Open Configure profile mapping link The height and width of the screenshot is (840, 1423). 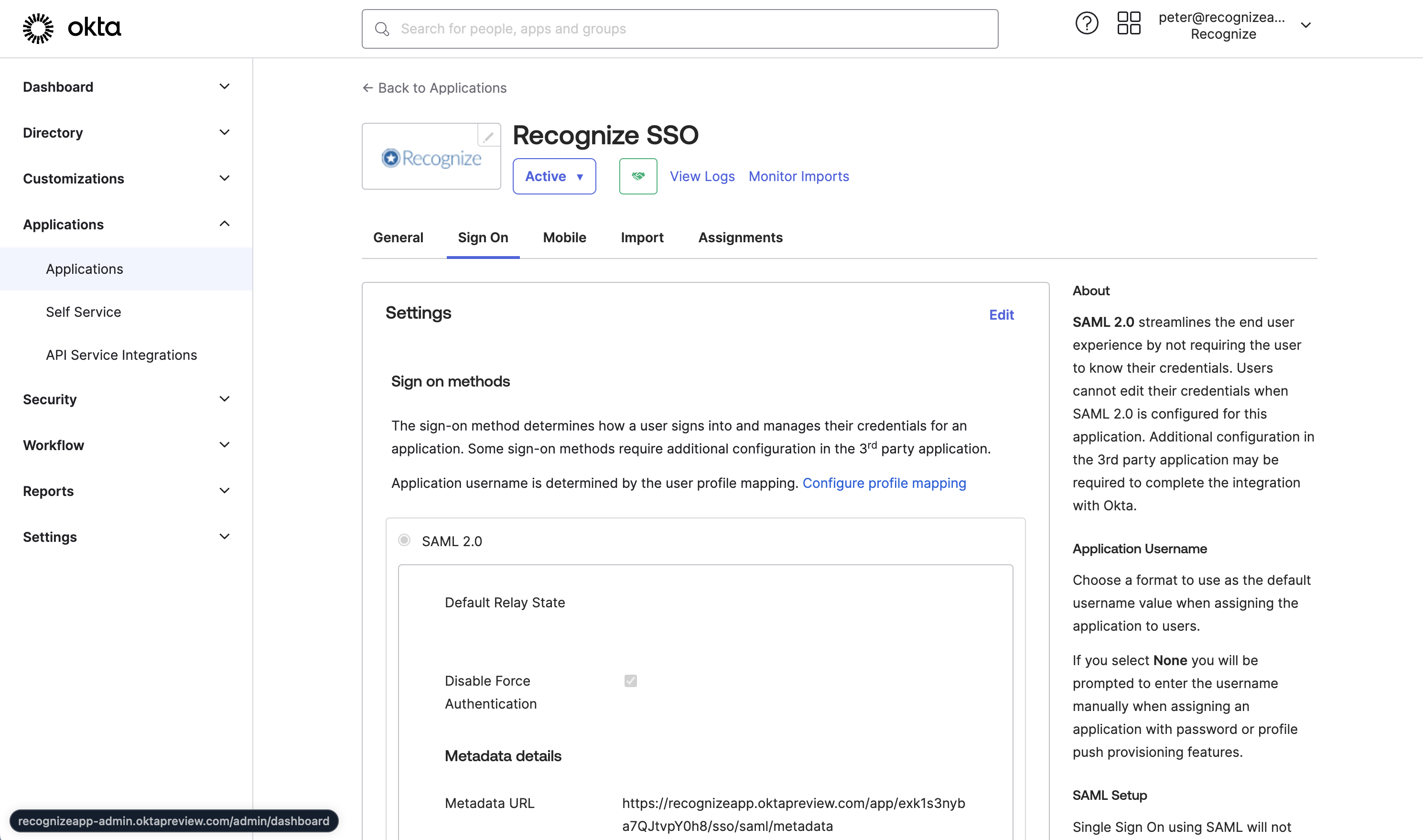point(884,483)
